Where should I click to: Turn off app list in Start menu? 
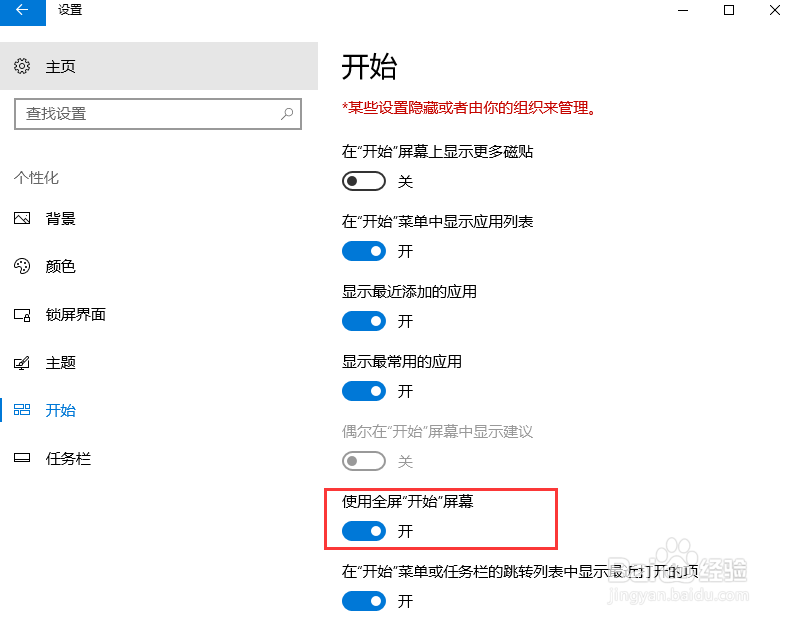click(x=363, y=251)
